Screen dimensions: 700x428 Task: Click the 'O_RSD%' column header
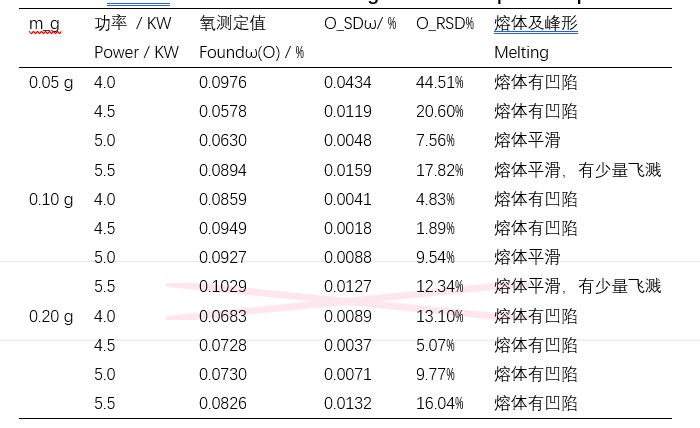pos(445,24)
